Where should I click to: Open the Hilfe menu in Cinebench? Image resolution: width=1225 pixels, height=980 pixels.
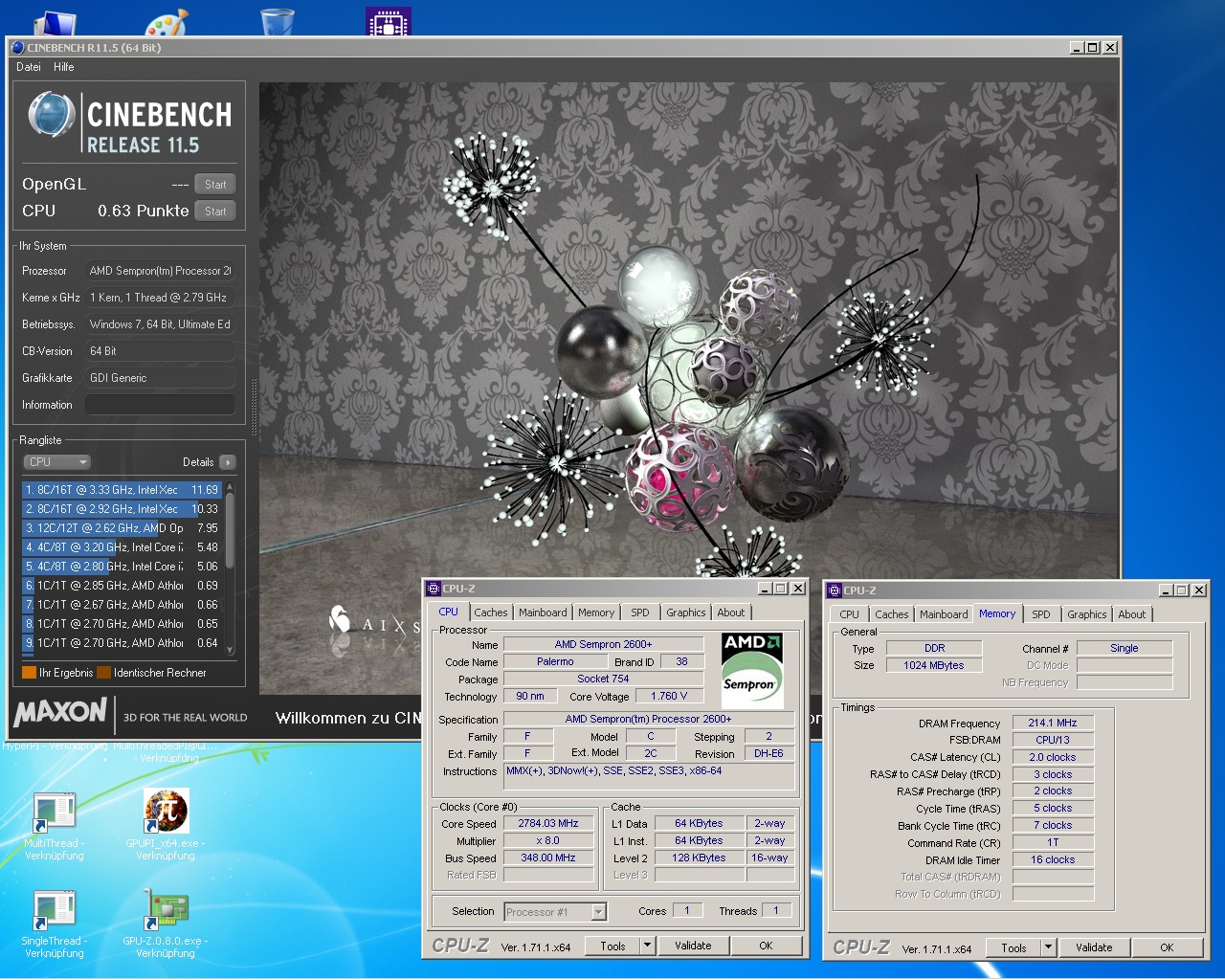(x=64, y=67)
